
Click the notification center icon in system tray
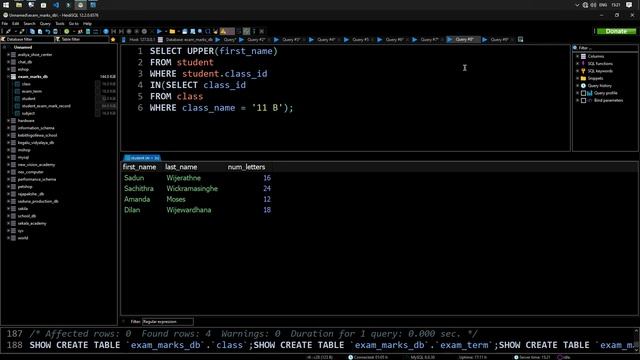tap(629, 5)
